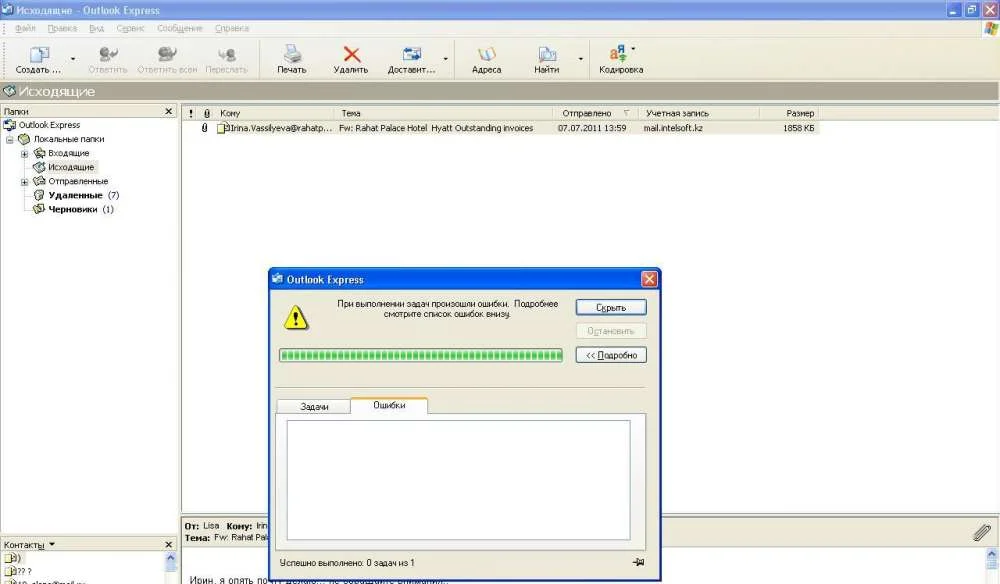The height and width of the screenshot is (584, 1000).
Task: Open the Отправленные folder
Action: [x=78, y=181]
